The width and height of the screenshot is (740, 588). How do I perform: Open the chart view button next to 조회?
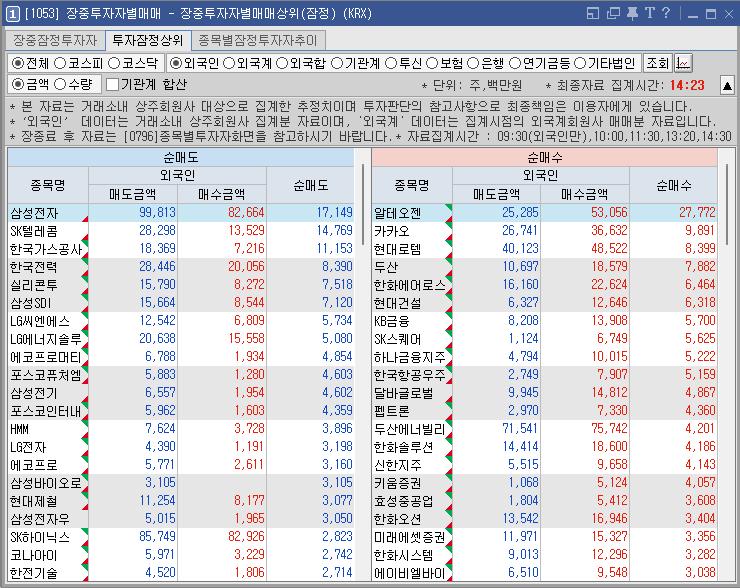683,63
